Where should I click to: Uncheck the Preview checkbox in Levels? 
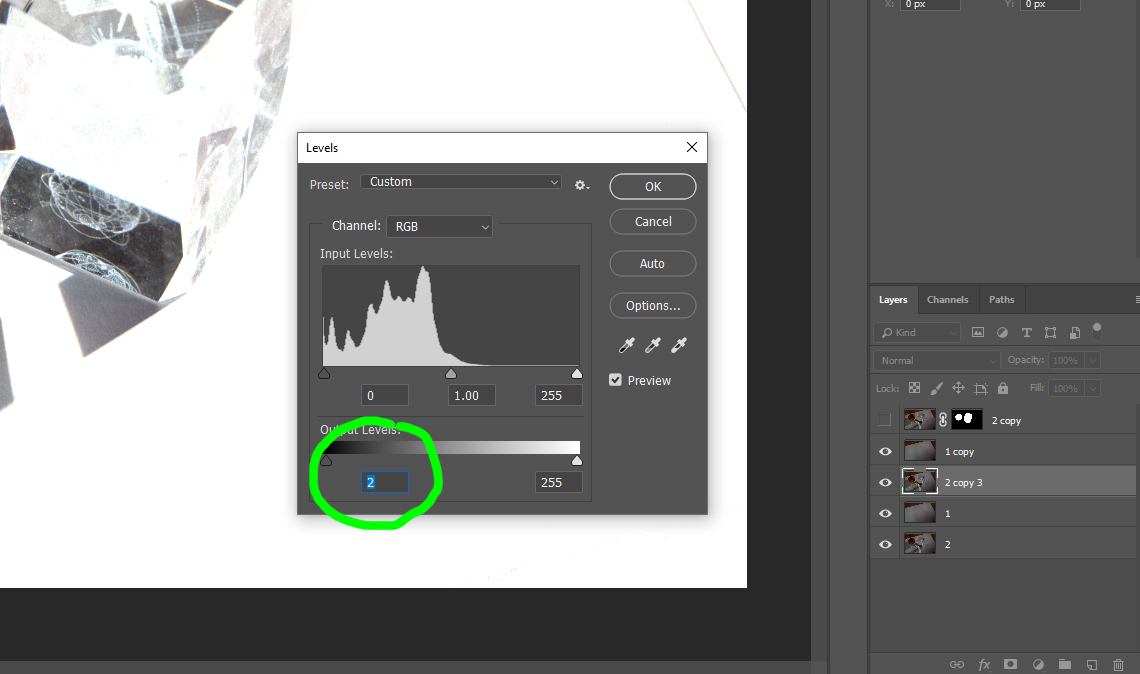[616, 380]
